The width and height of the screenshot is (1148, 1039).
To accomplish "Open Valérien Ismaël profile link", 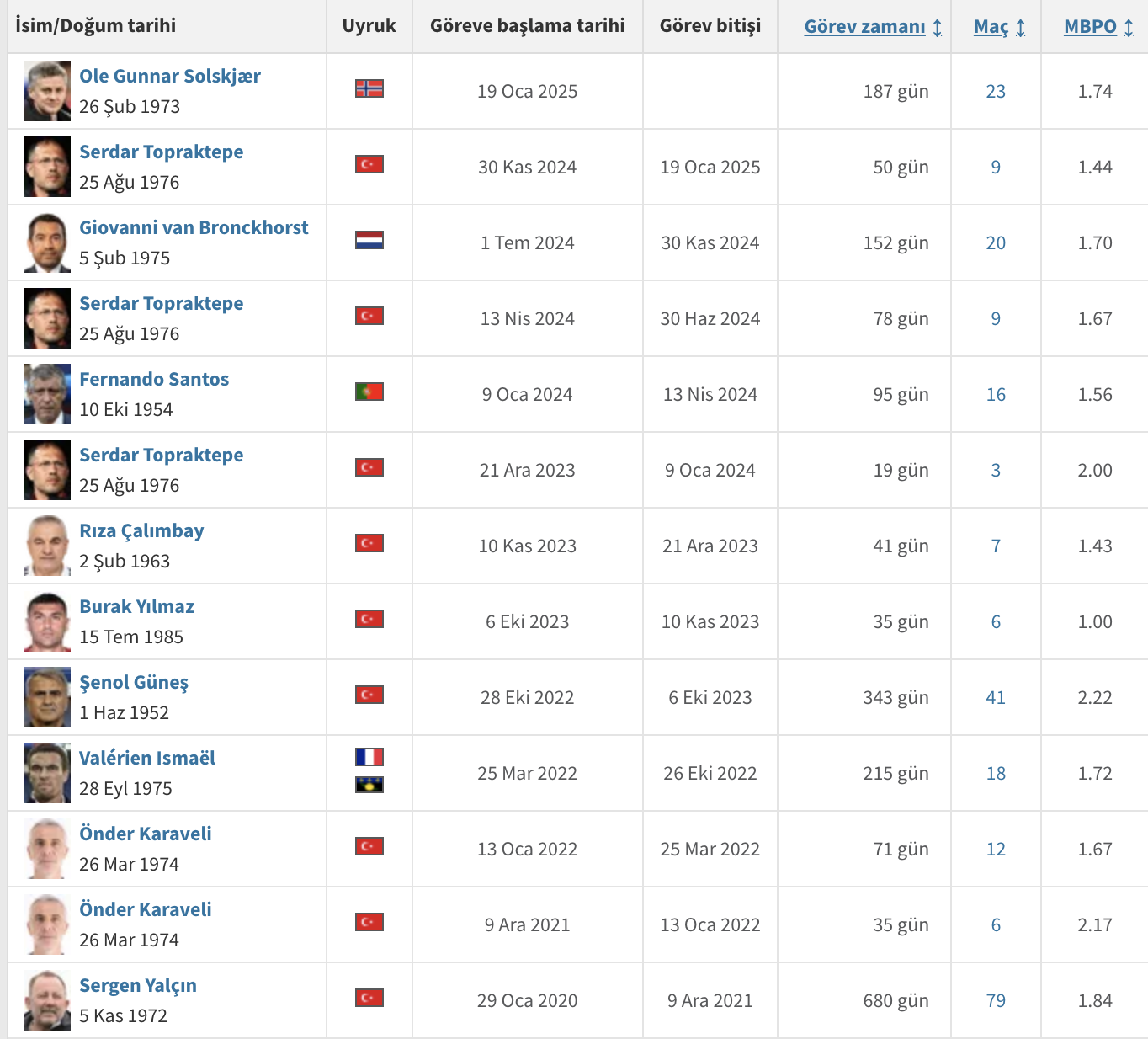I will (147, 758).
